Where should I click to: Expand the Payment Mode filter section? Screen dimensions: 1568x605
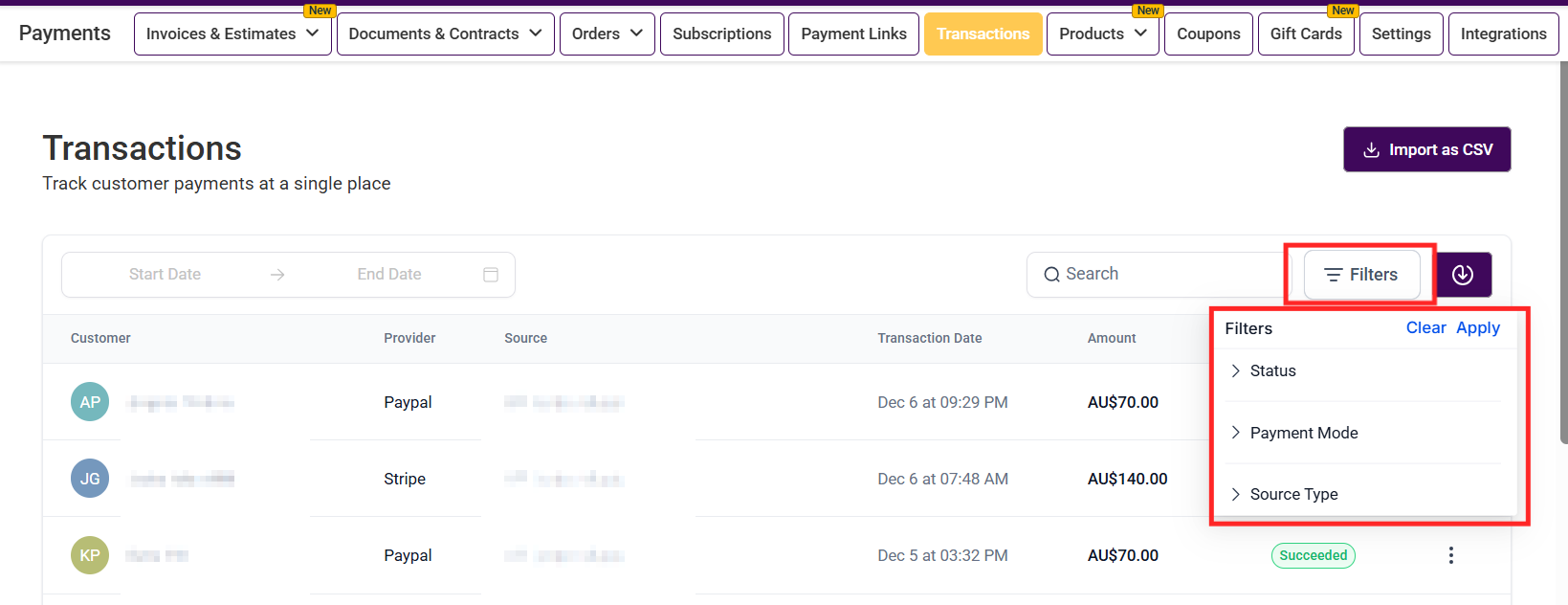[1365, 433]
